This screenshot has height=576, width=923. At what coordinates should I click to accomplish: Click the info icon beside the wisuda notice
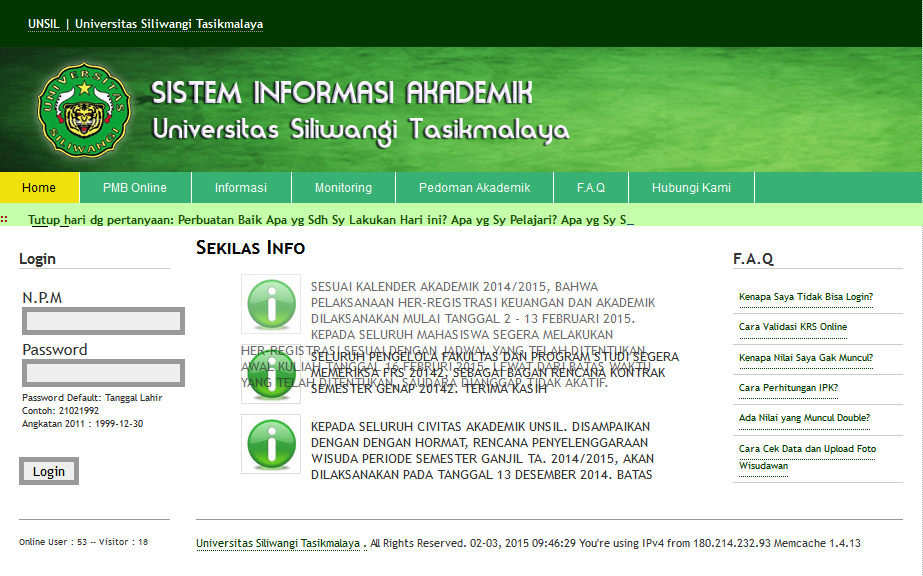click(x=271, y=444)
